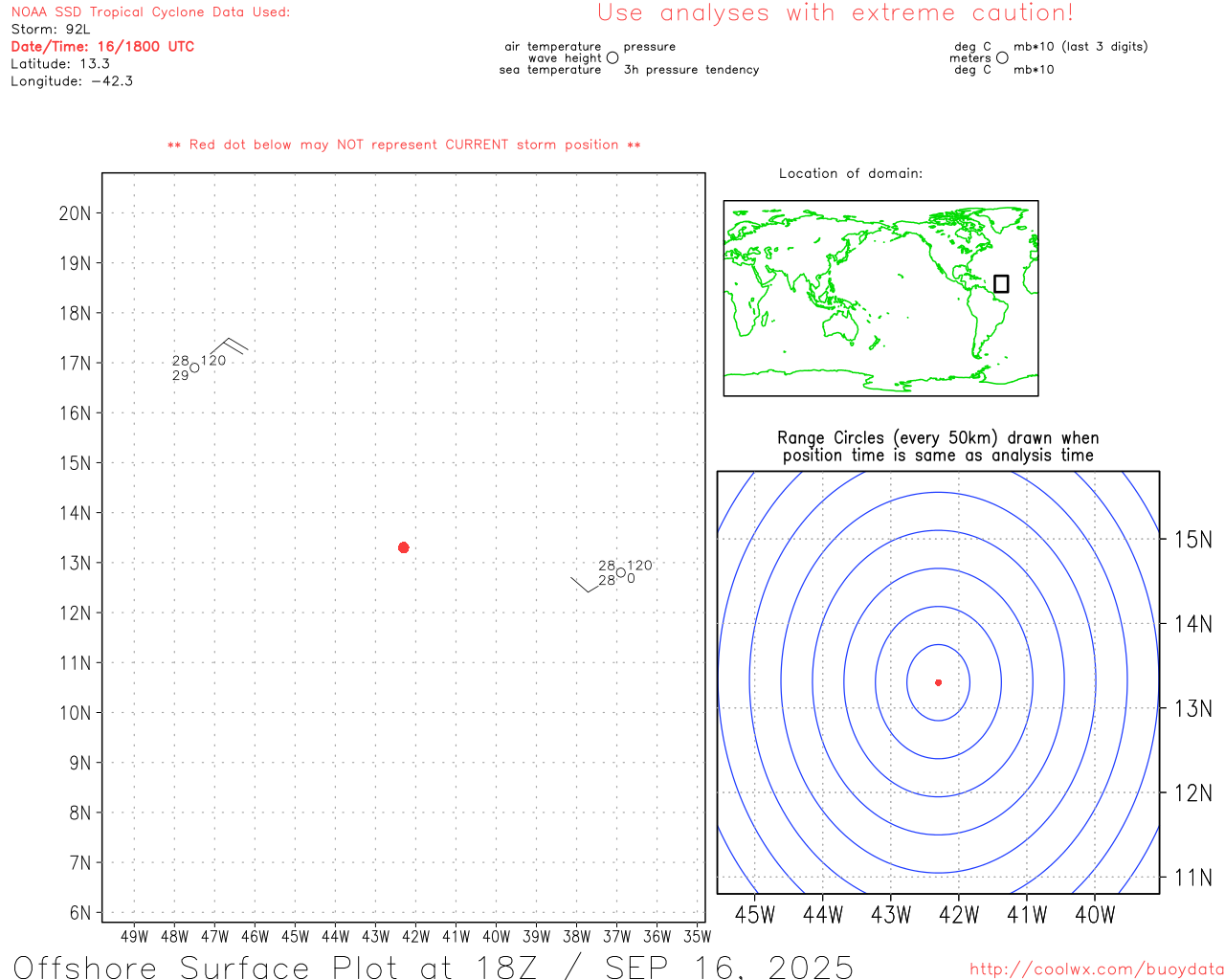Click the 49W longitude label on main map

pos(134,936)
